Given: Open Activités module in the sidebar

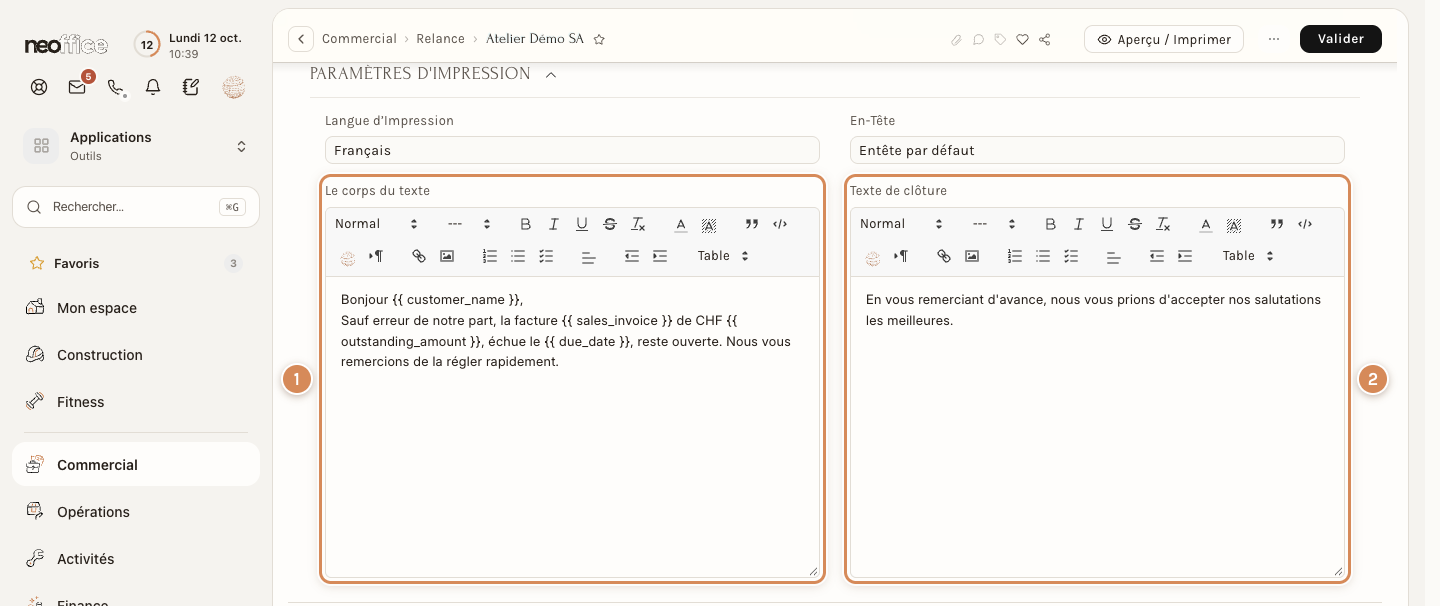Looking at the screenshot, I should click(136, 559).
